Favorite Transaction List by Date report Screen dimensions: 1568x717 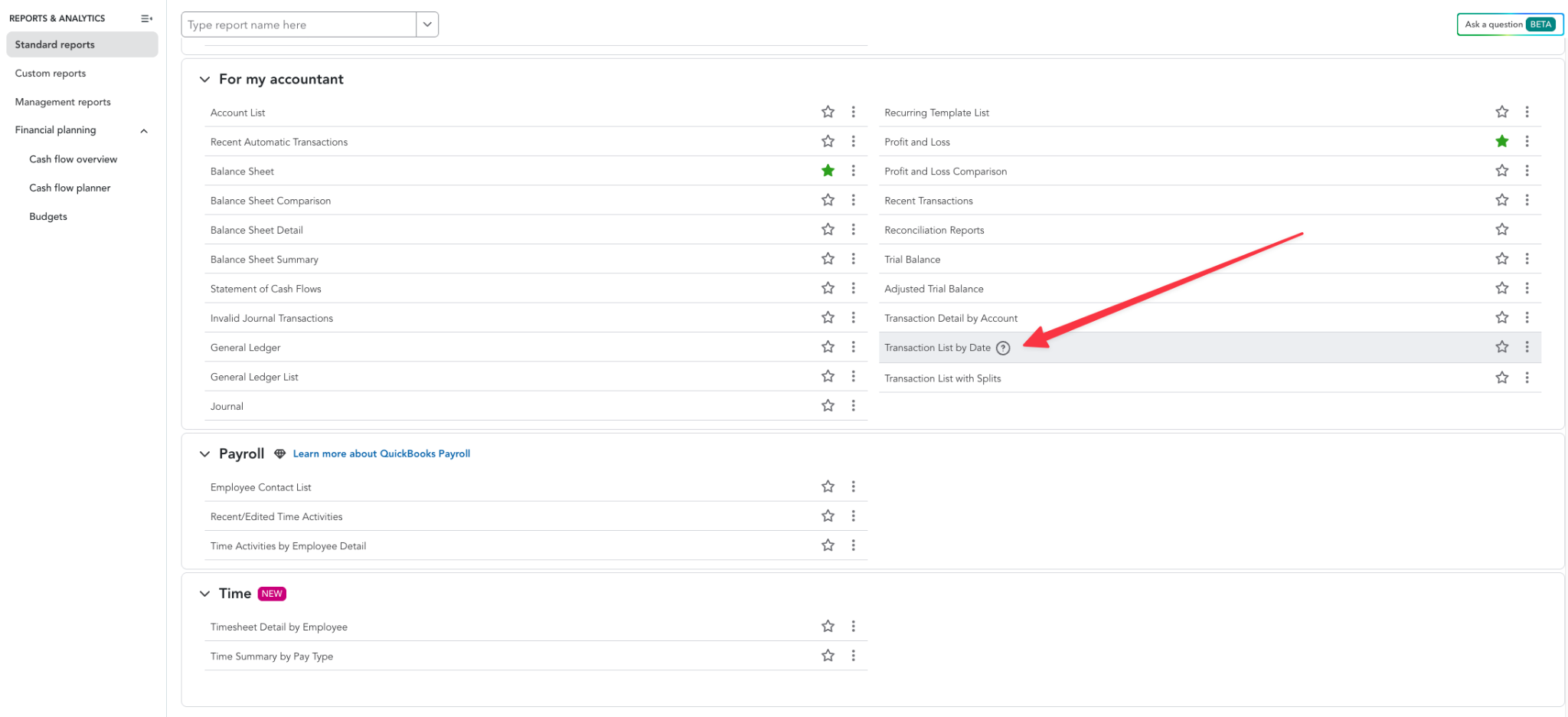1501,347
